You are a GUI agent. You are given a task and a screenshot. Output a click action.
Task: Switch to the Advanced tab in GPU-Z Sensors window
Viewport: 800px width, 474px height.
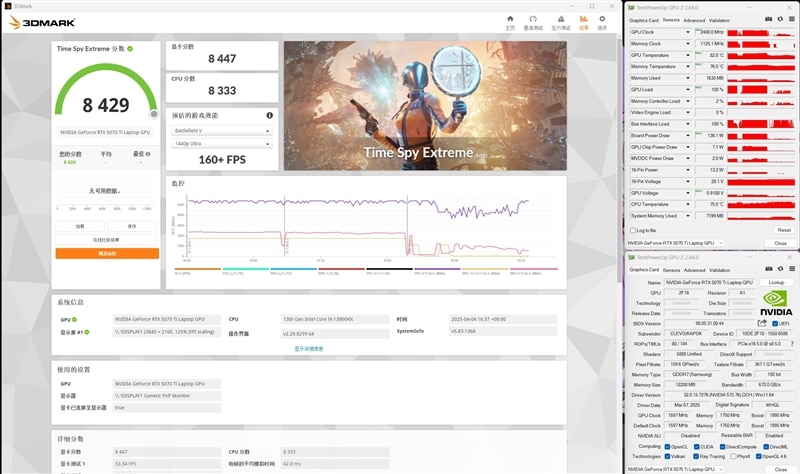click(694, 20)
